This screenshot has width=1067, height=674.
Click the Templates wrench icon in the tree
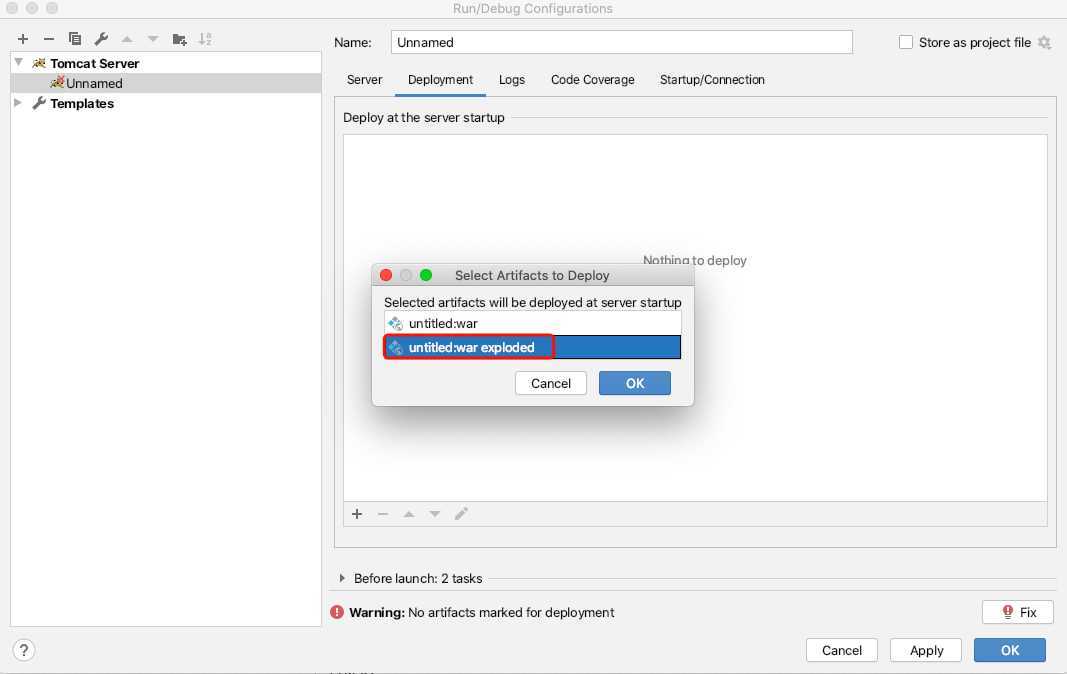pos(39,103)
